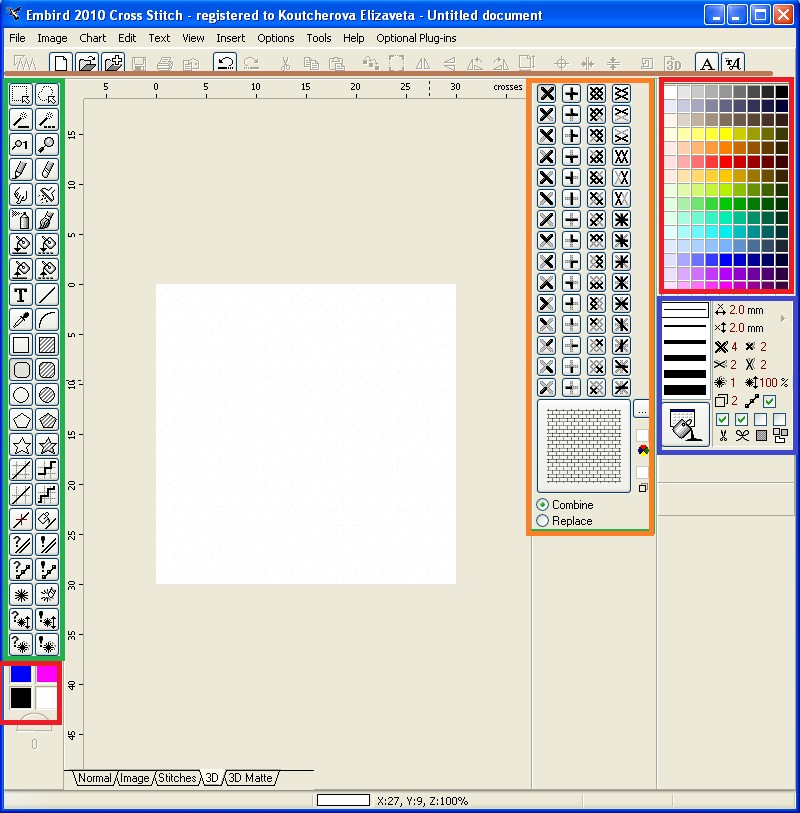
Task: Select the rectangular selection tool
Action: (x=21, y=95)
